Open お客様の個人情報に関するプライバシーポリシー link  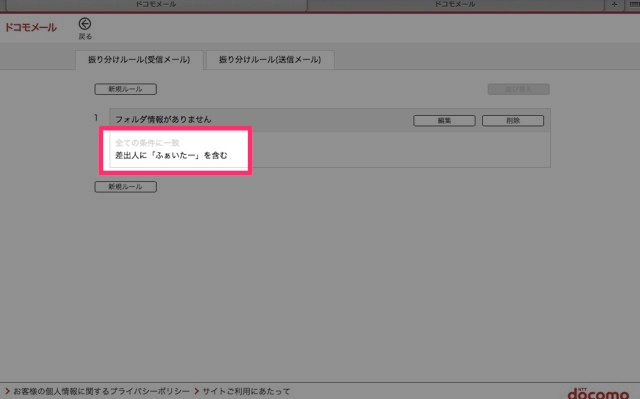(x=102, y=391)
